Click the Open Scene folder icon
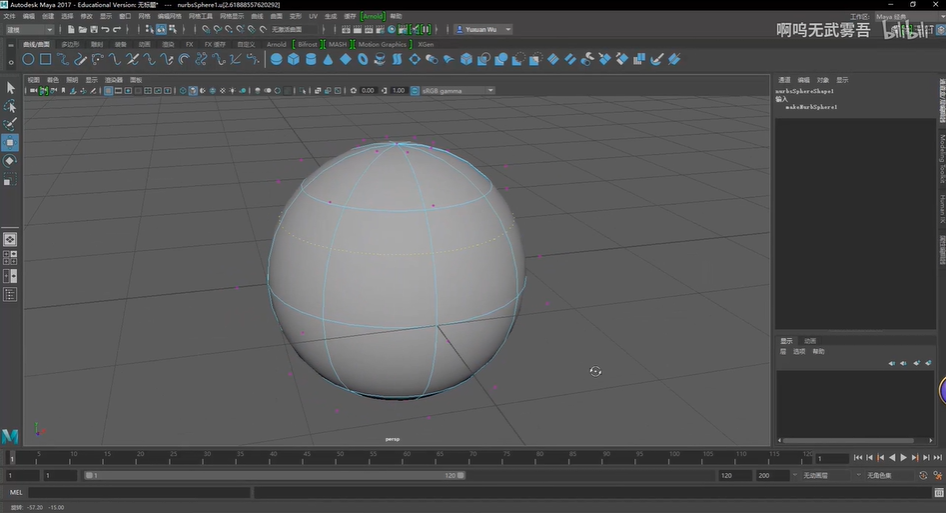Screen dimensions: 946x513 [83, 29]
